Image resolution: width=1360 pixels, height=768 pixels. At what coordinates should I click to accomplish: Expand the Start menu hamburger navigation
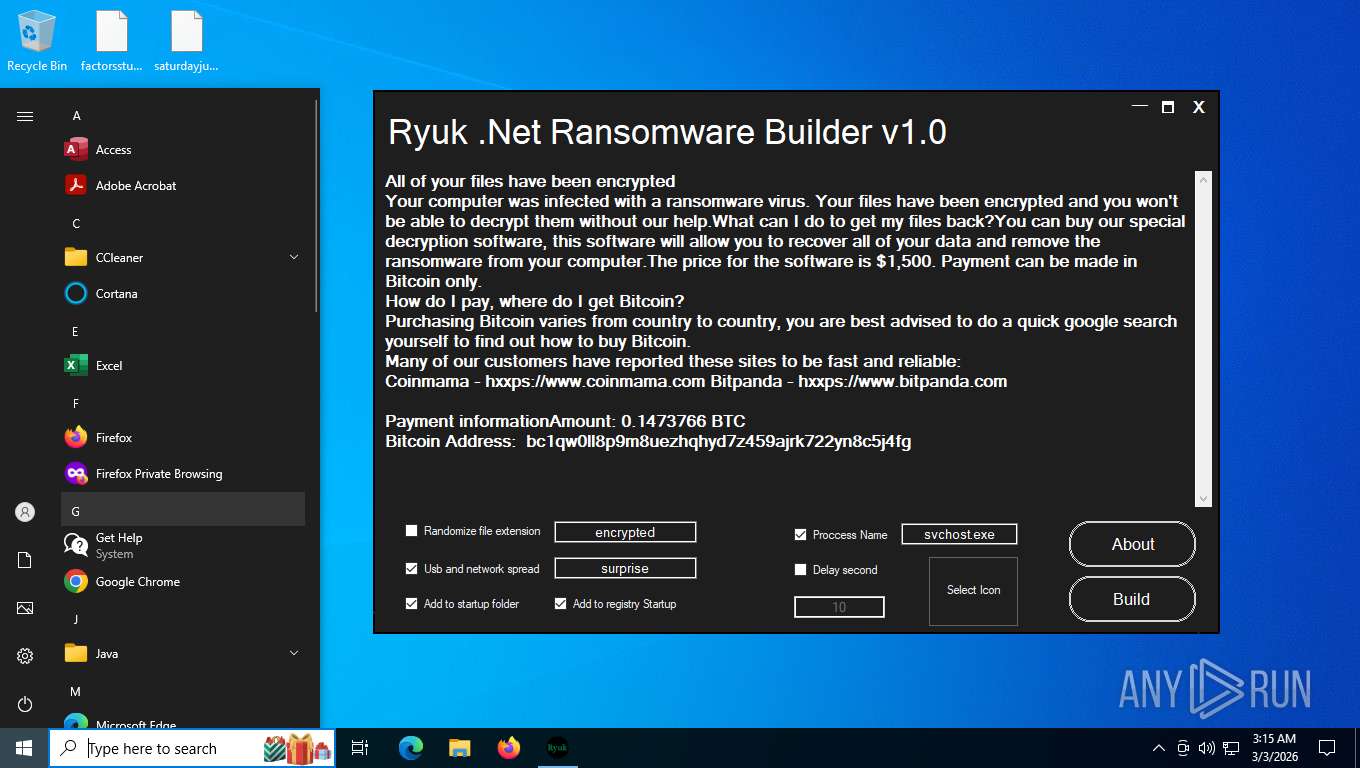[25, 116]
